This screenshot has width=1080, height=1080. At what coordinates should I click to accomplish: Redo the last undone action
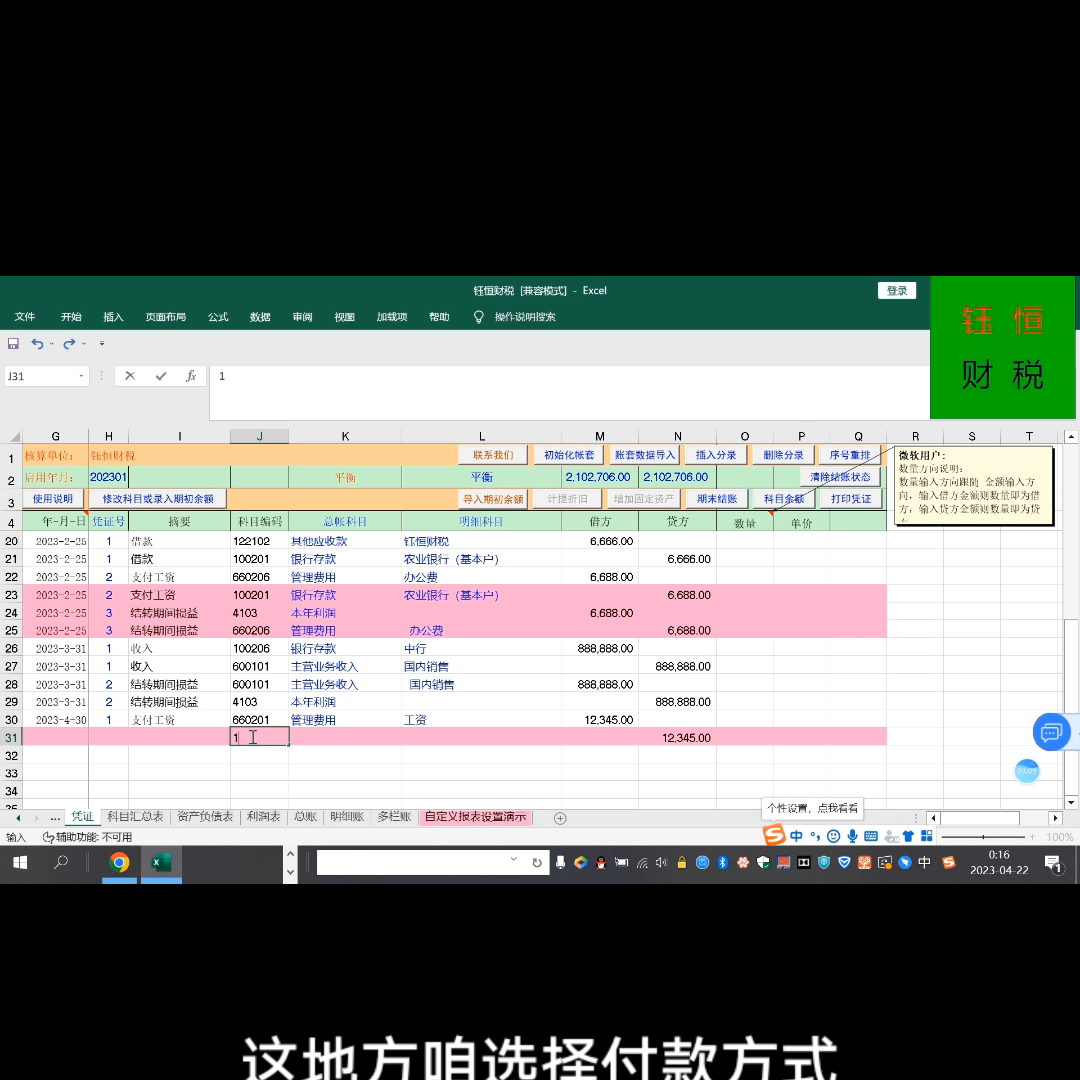(69, 343)
